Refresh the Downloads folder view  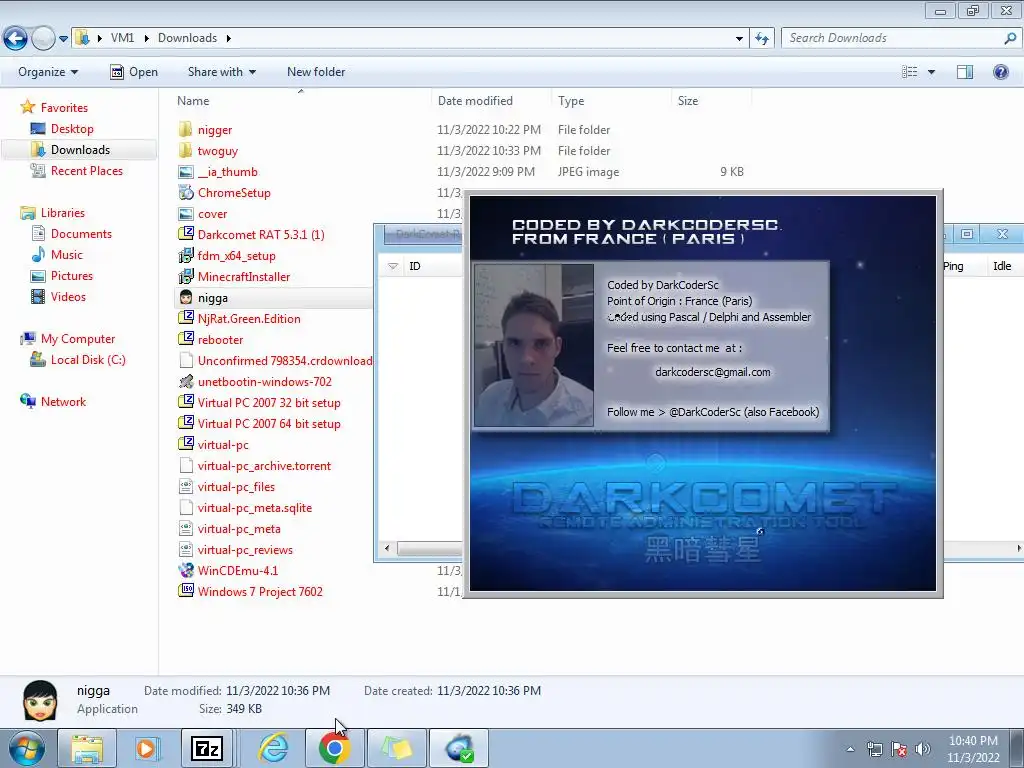pyautogui.click(x=762, y=39)
